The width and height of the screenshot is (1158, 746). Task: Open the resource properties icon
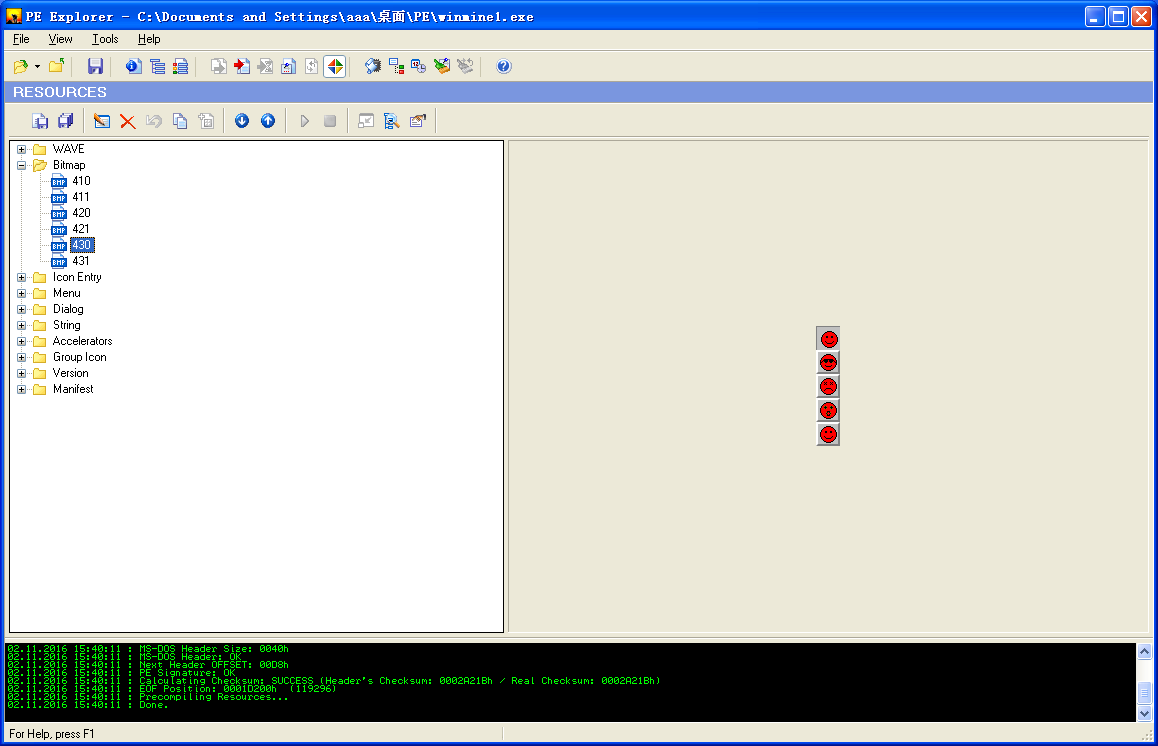[x=418, y=121]
